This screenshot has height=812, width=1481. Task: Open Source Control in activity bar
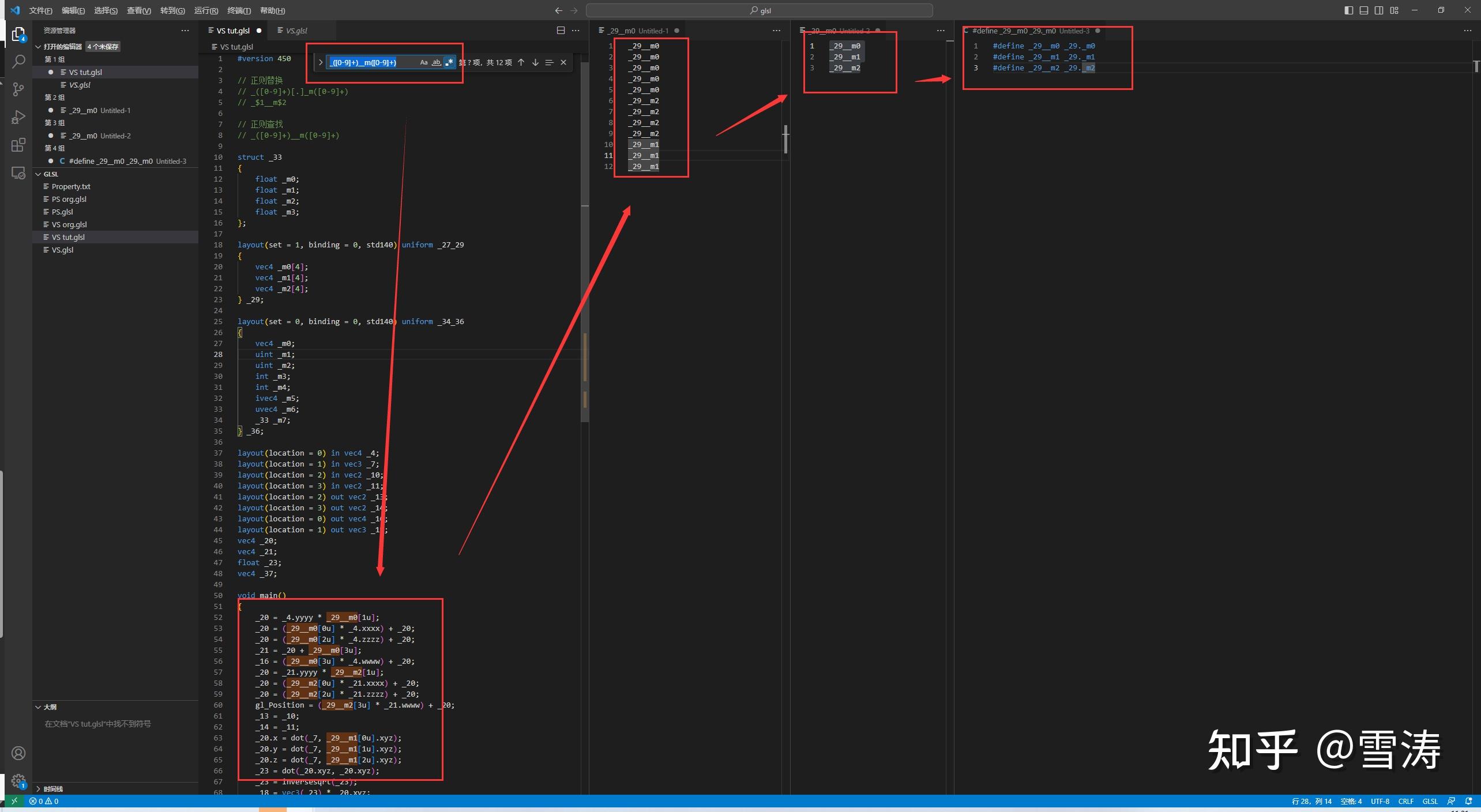pos(18,89)
